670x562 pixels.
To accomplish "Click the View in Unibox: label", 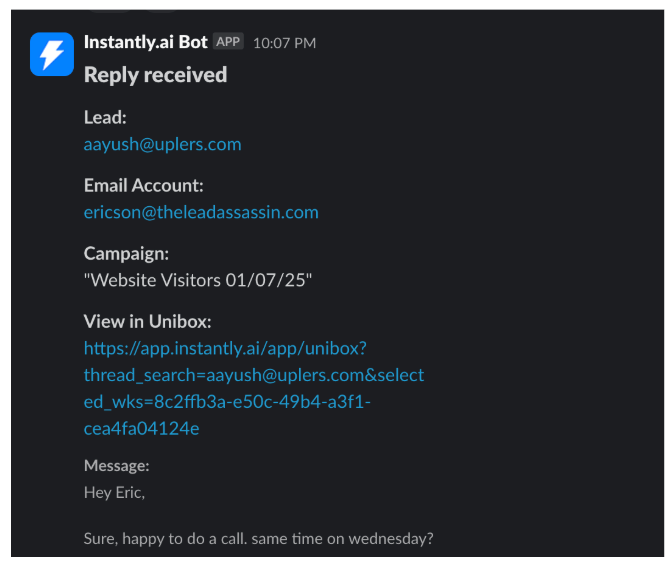I will pyautogui.click(x=147, y=321).
